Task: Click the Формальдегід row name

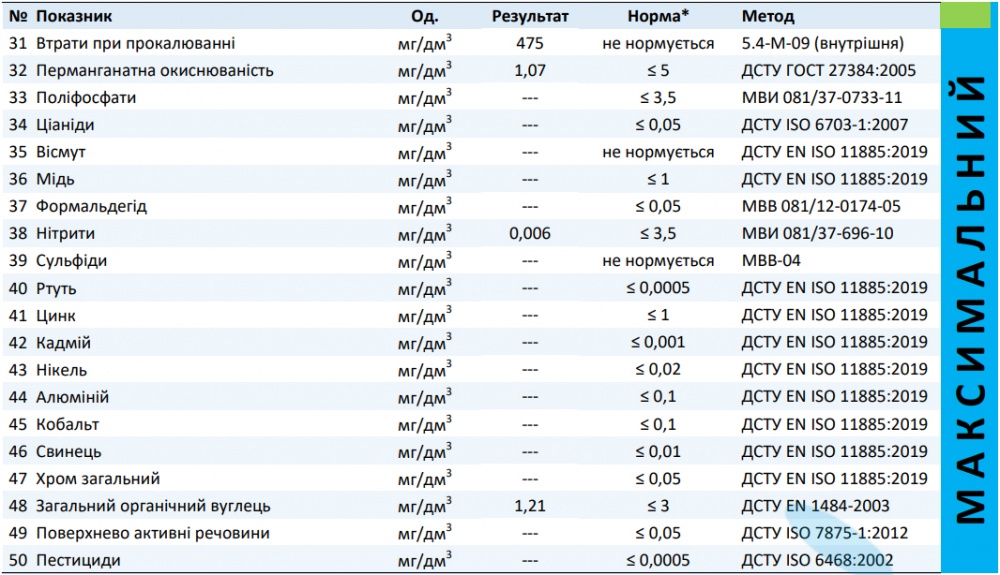Action: [x=91, y=207]
